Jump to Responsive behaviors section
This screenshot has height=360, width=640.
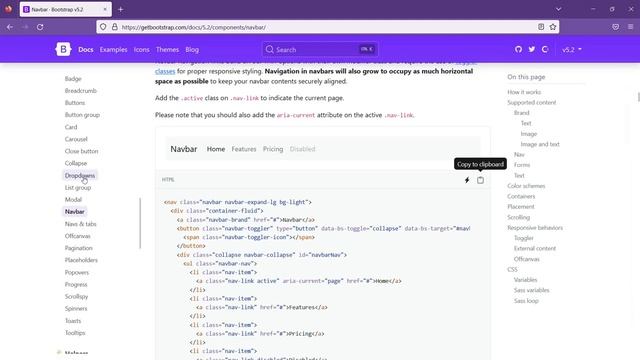535,227
